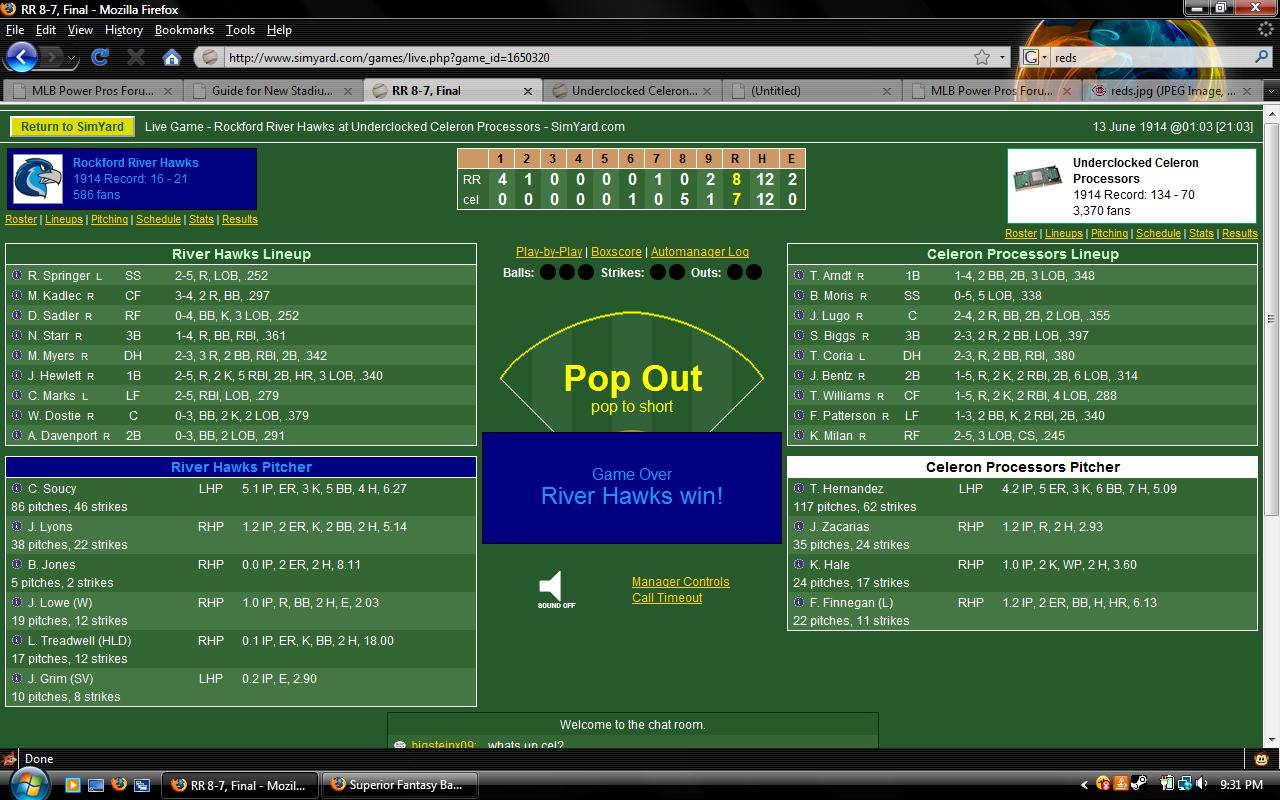The width and height of the screenshot is (1280, 800).
Task: Click the info icon next to T. Hernandez
Action: click(x=799, y=488)
